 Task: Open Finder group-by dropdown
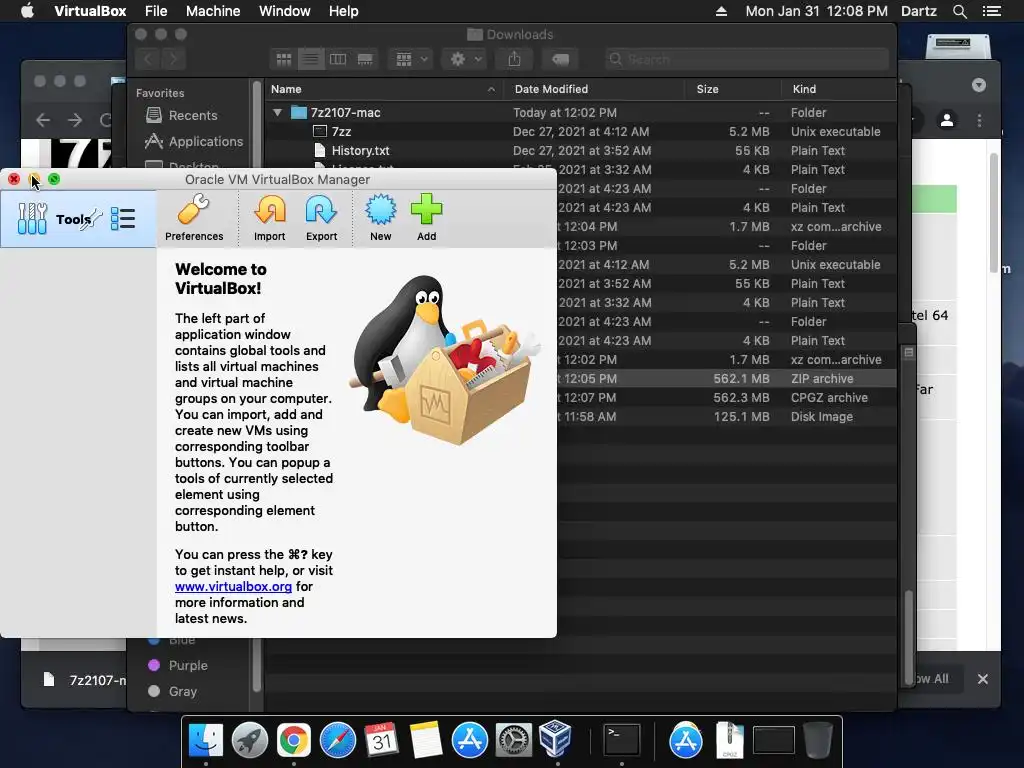[411, 59]
